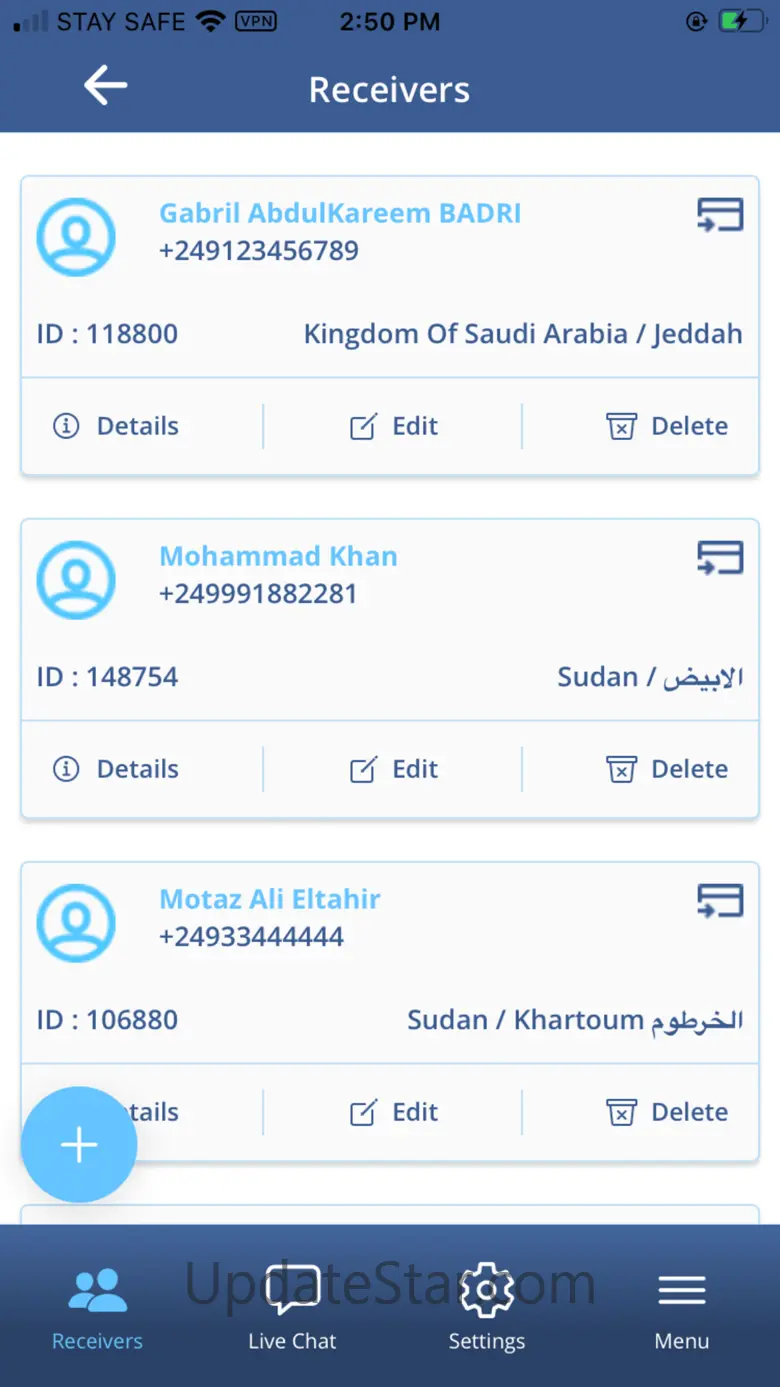Delete receiver Mohammad Khan

click(x=667, y=769)
